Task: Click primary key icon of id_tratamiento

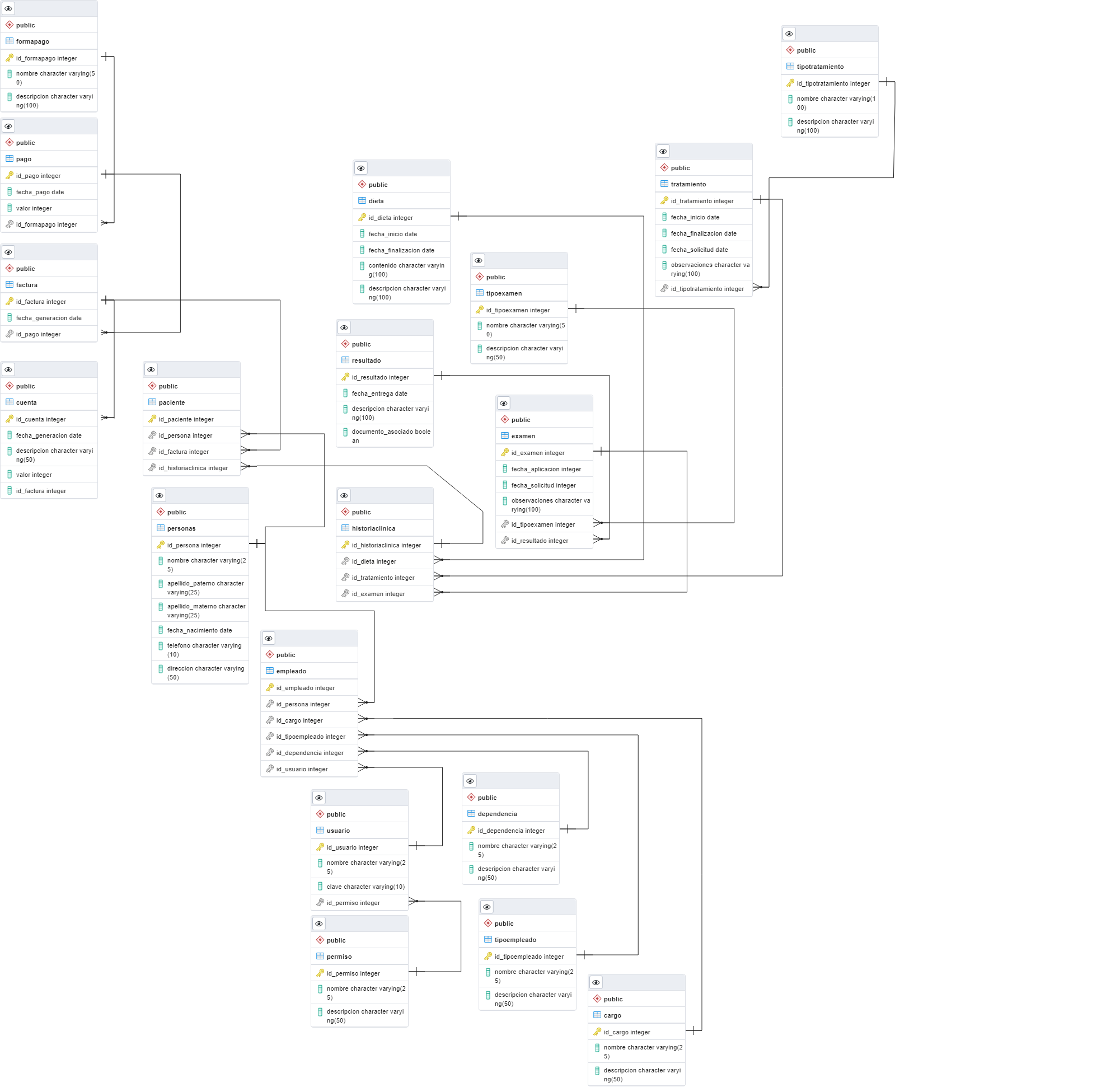Action: 664,200
